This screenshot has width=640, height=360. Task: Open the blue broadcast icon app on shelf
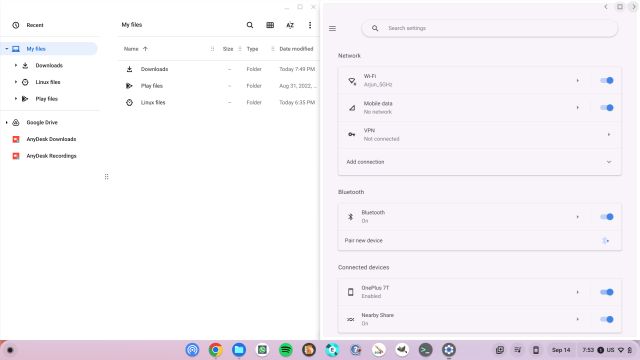[x=192, y=350]
